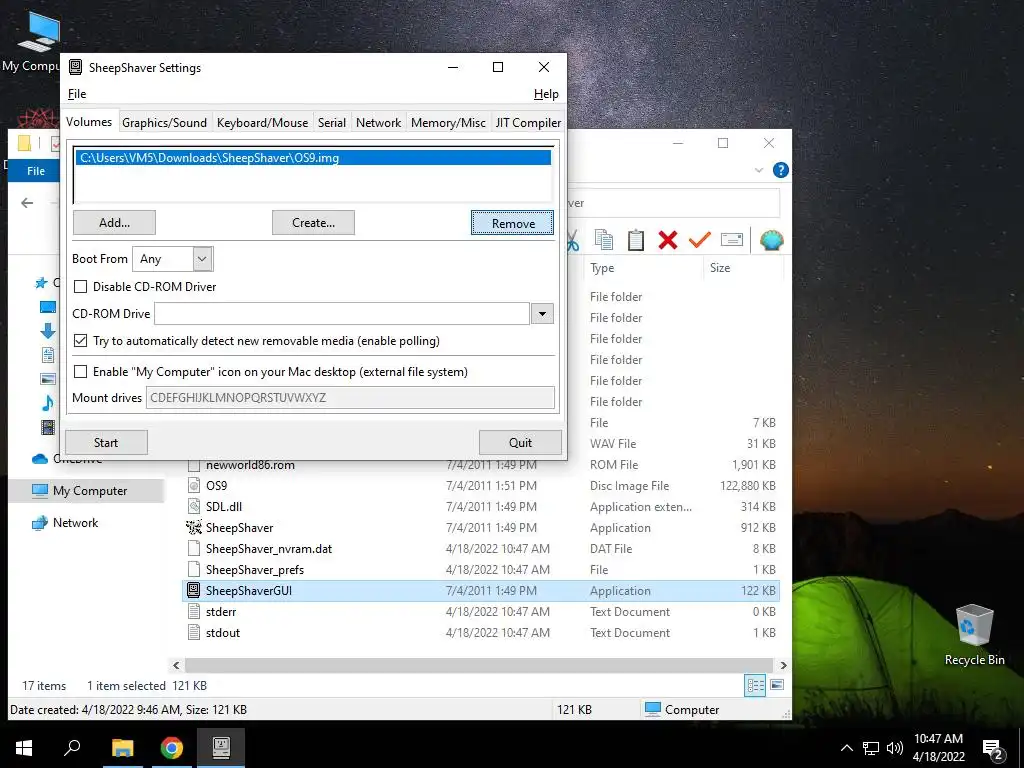Switch Explorer to details view icon

[756, 685]
